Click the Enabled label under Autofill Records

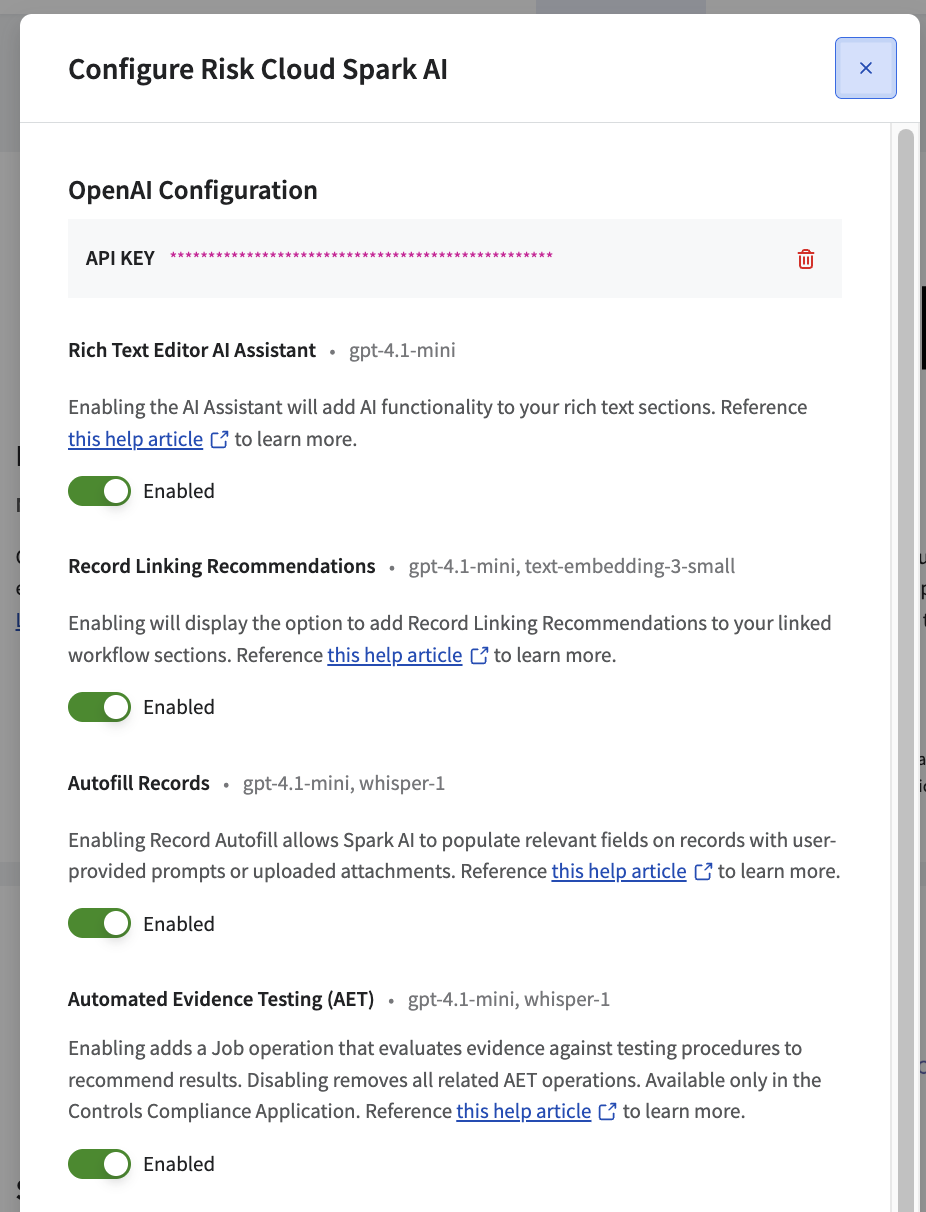point(179,924)
